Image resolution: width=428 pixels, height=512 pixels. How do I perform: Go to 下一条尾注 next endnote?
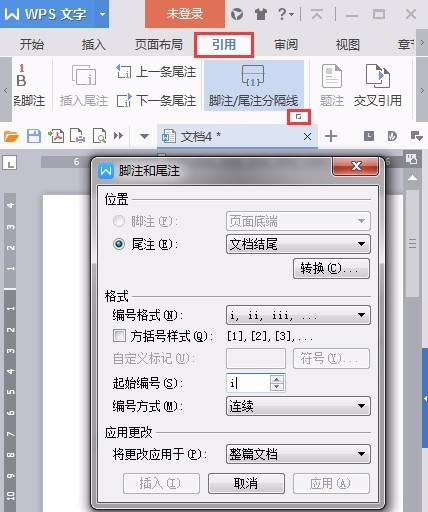[156, 100]
